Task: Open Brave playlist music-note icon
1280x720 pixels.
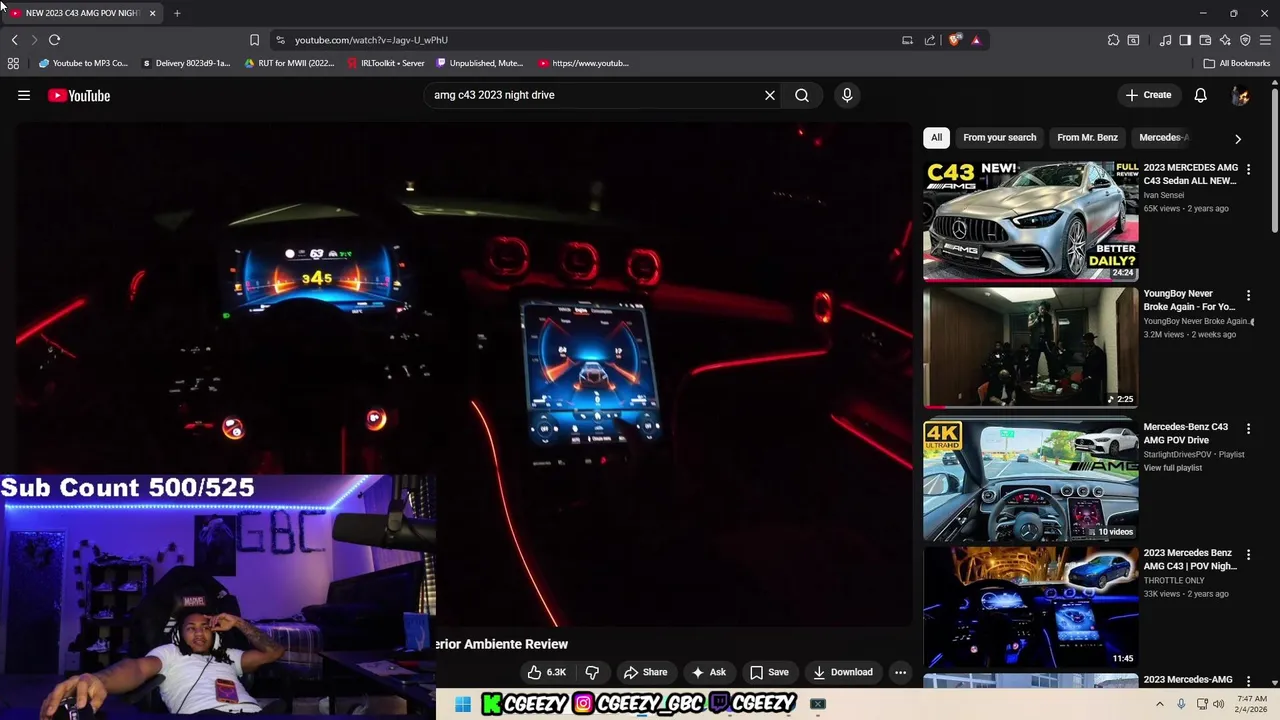Action: [x=1165, y=40]
